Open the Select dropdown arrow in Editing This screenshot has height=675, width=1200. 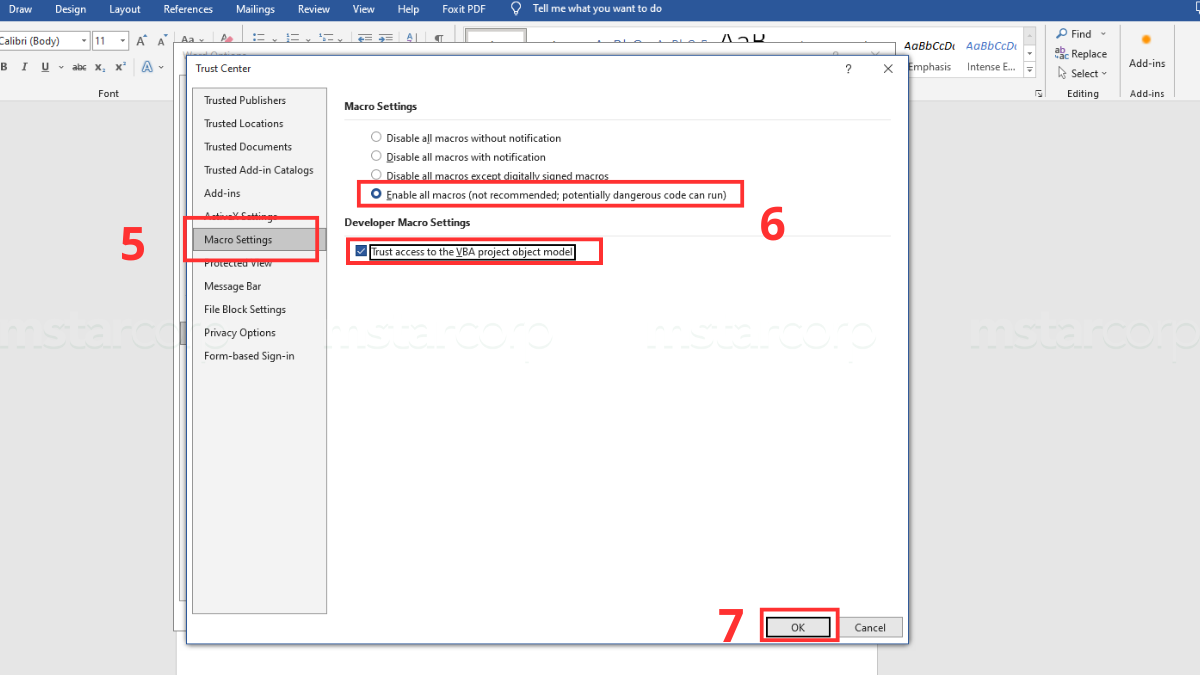pos(1104,73)
